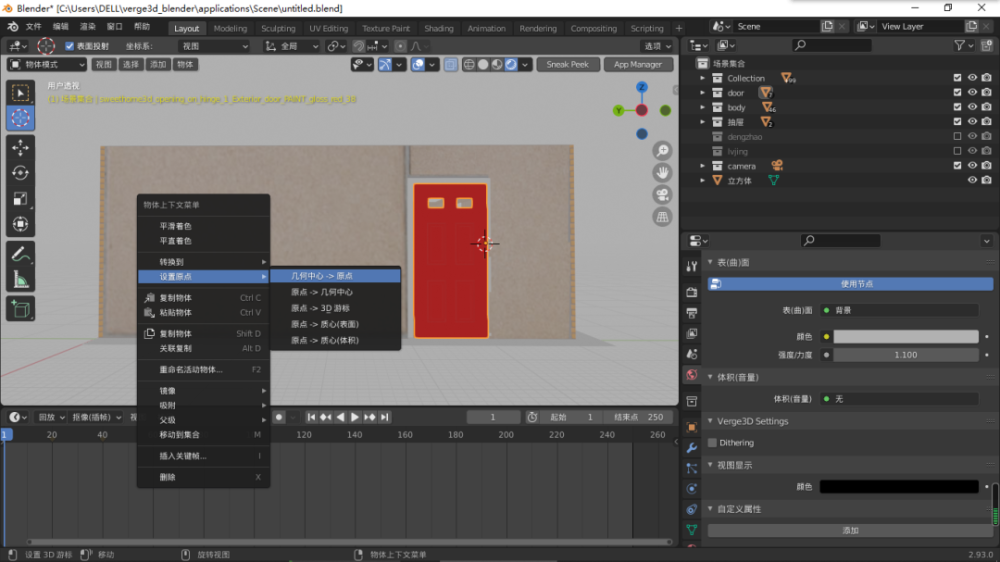The width and height of the screenshot is (1000, 562).
Task: Choose 原点 -> 3D 游标 from submenu
Action: 335,308
